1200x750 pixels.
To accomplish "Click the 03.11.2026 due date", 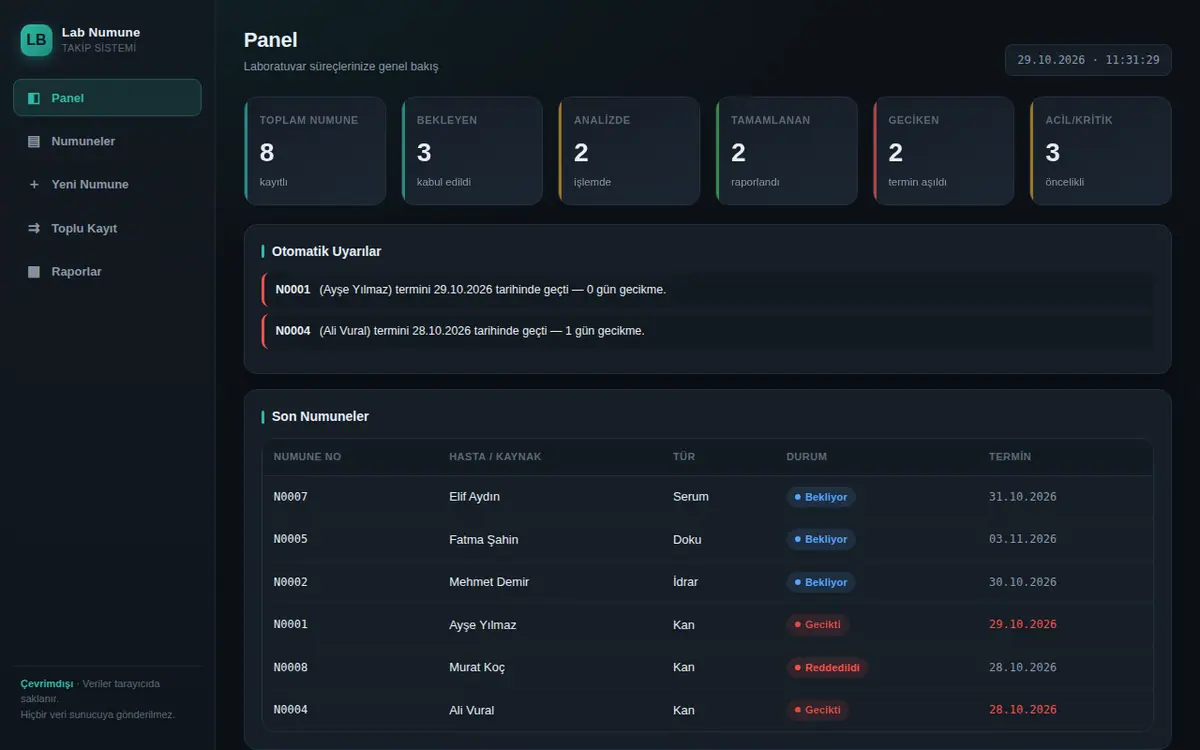I will (x=1023, y=540).
